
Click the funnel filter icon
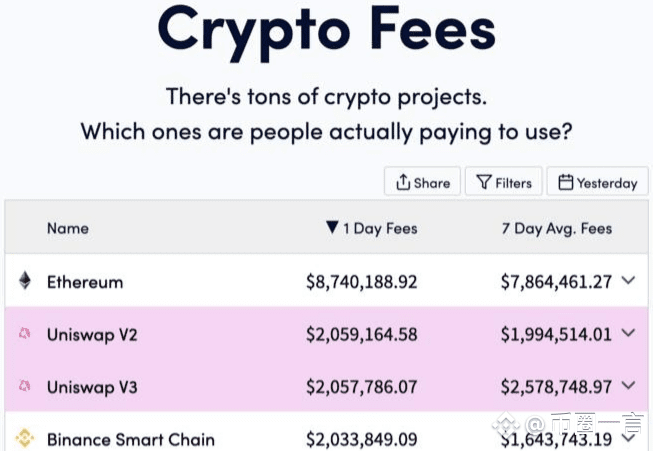(x=484, y=182)
